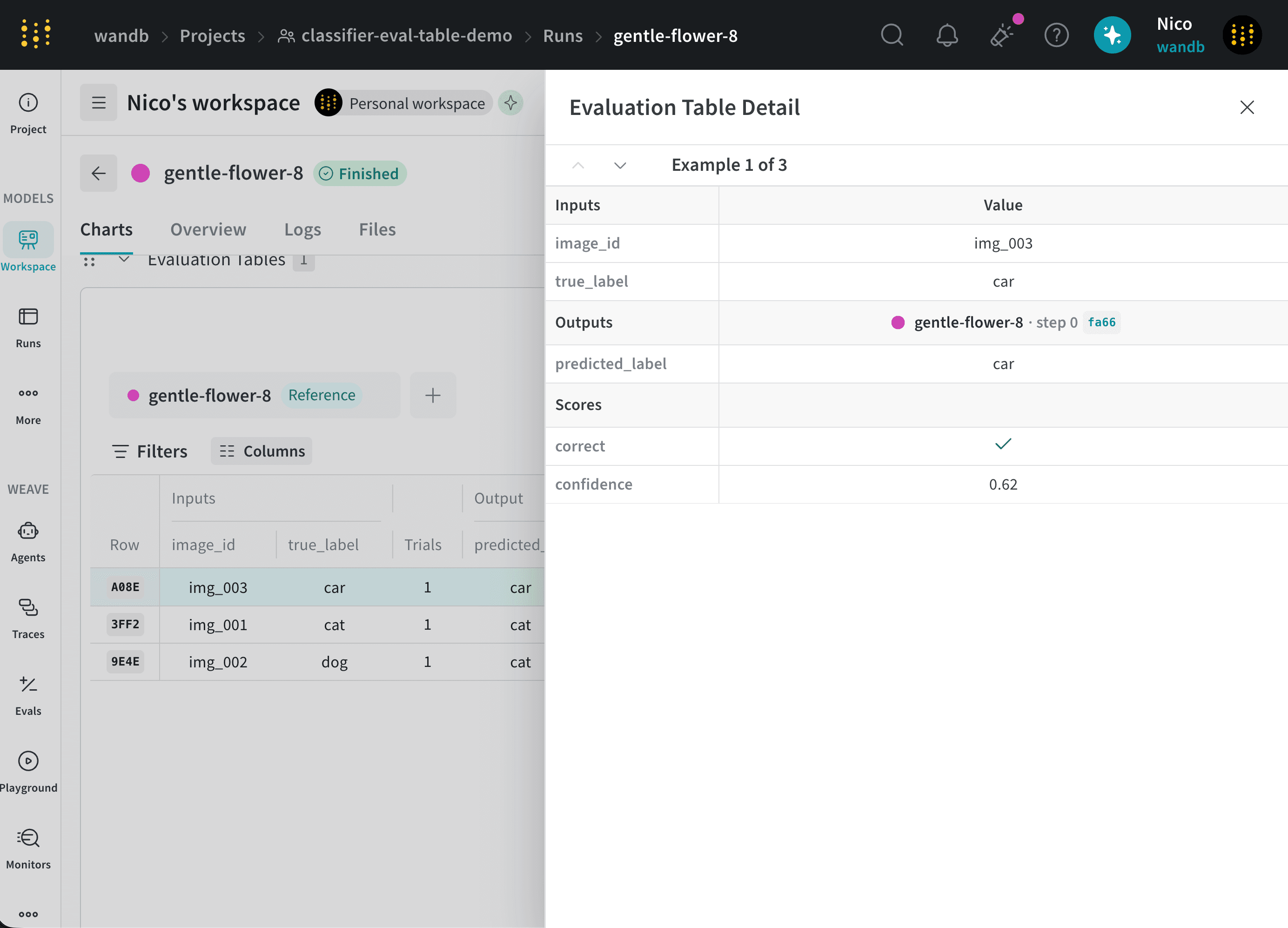Click the color dot in Outputs row

[898, 323]
